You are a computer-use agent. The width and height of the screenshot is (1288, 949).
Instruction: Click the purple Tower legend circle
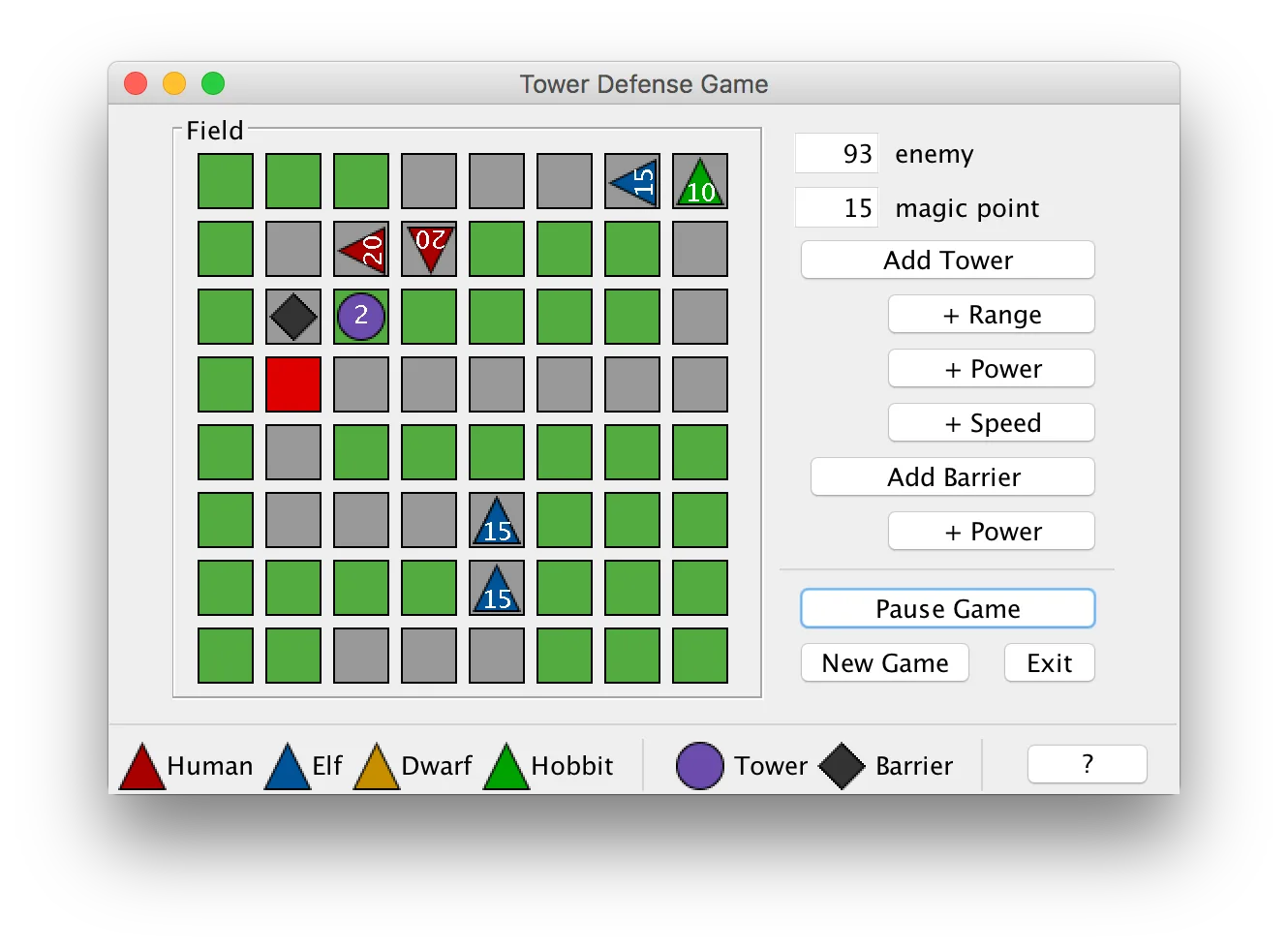[x=700, y=766]
